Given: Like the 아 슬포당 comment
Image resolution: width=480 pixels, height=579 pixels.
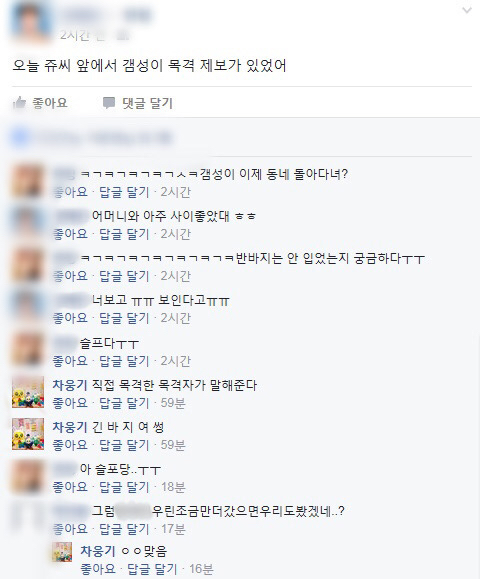Looking at the screenshot, I should tap(70, 487).
